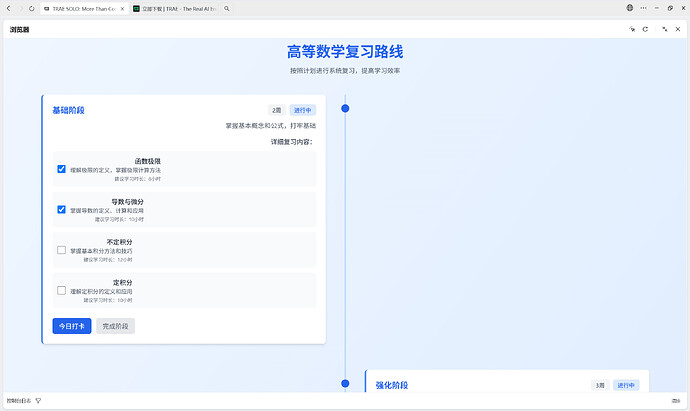This screenshot has width=690, height=411.
Task: Open the console log label in the bottom bar
Action: click(x=19, y=401)
